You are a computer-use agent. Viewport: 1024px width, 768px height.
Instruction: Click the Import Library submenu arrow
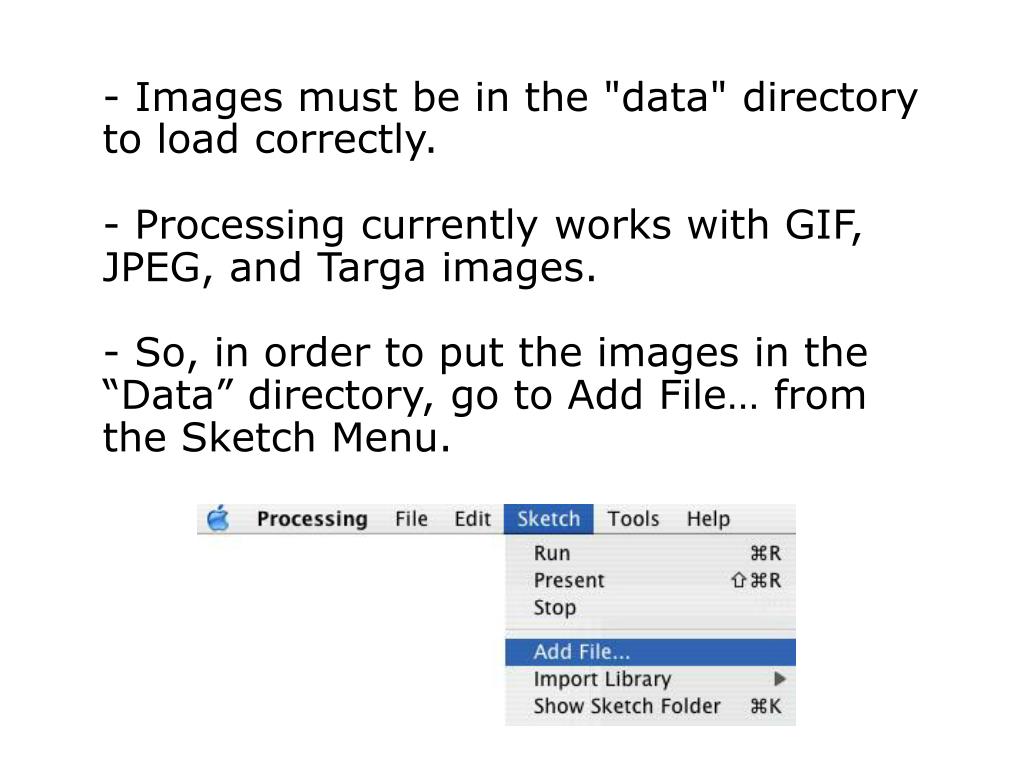pos(779,679)
